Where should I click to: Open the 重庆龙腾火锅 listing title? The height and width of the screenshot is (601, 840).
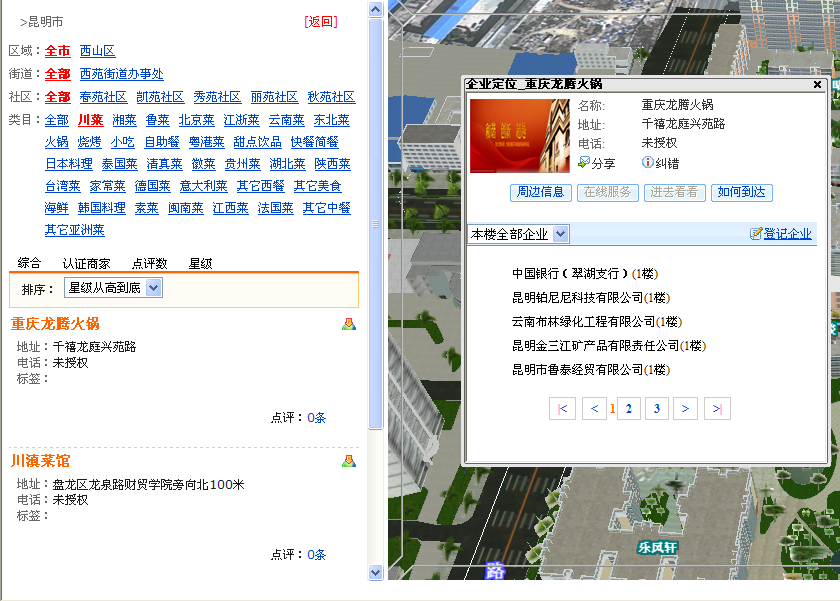click(55, 324)
